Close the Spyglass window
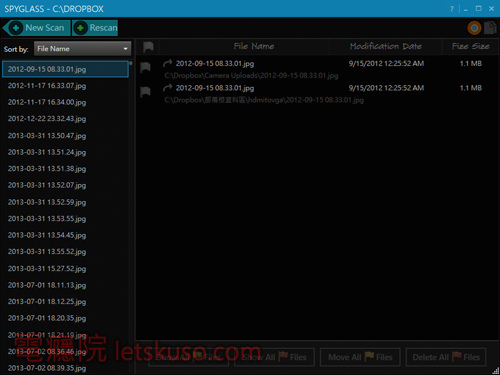The height and width of the screenshot is (375, 500). click(491, 9)
